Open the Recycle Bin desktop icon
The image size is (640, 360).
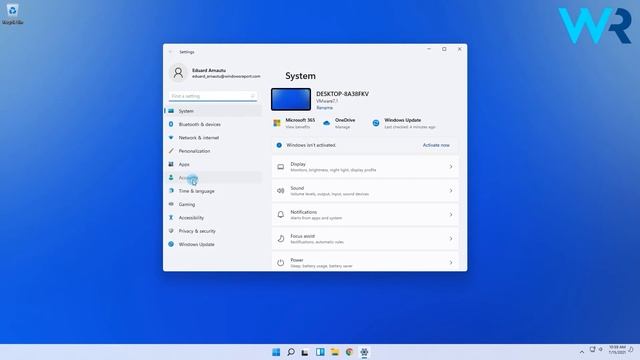point(12,13)
